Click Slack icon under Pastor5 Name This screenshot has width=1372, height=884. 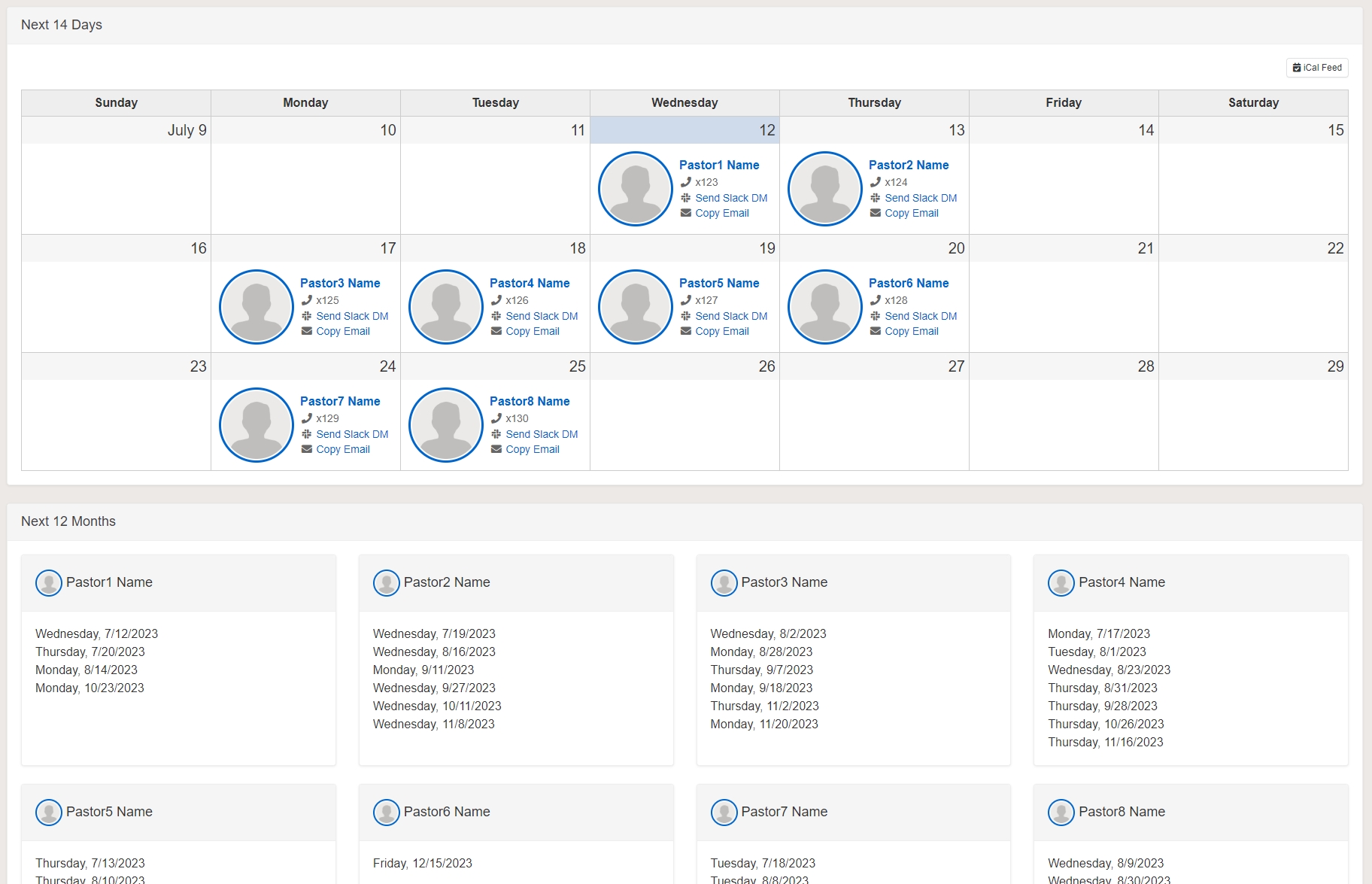point(686,316)
